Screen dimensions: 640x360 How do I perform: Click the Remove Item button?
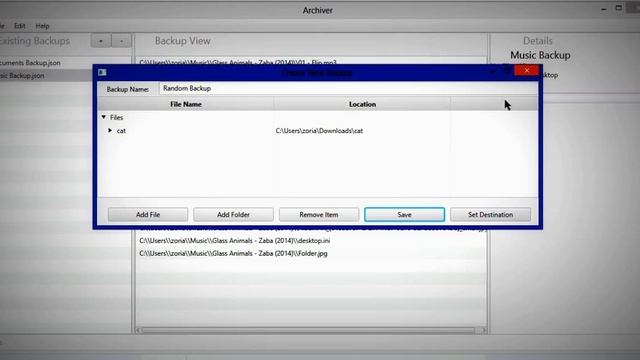coord(319,215)
